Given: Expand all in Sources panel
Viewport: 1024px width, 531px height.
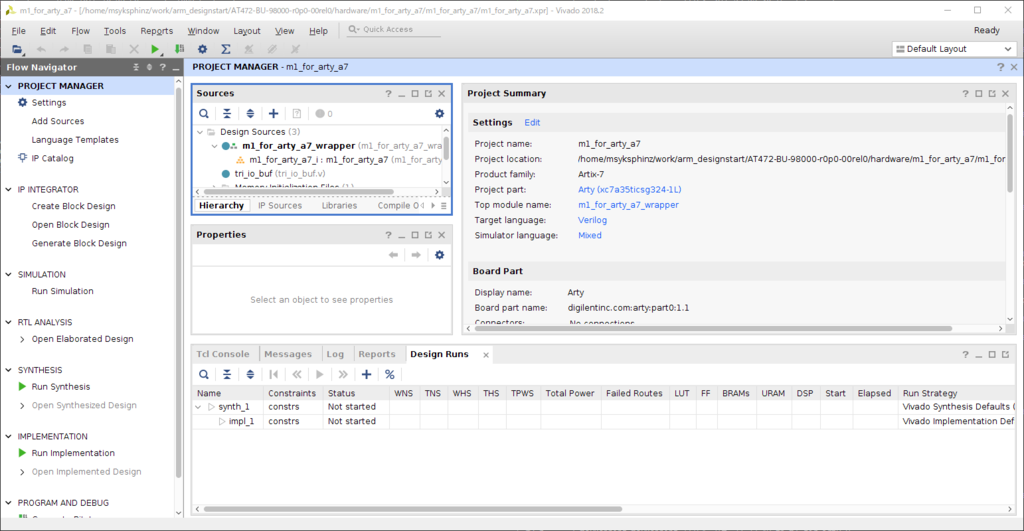Looking at the screenshot, I should (x=250, y=114).
